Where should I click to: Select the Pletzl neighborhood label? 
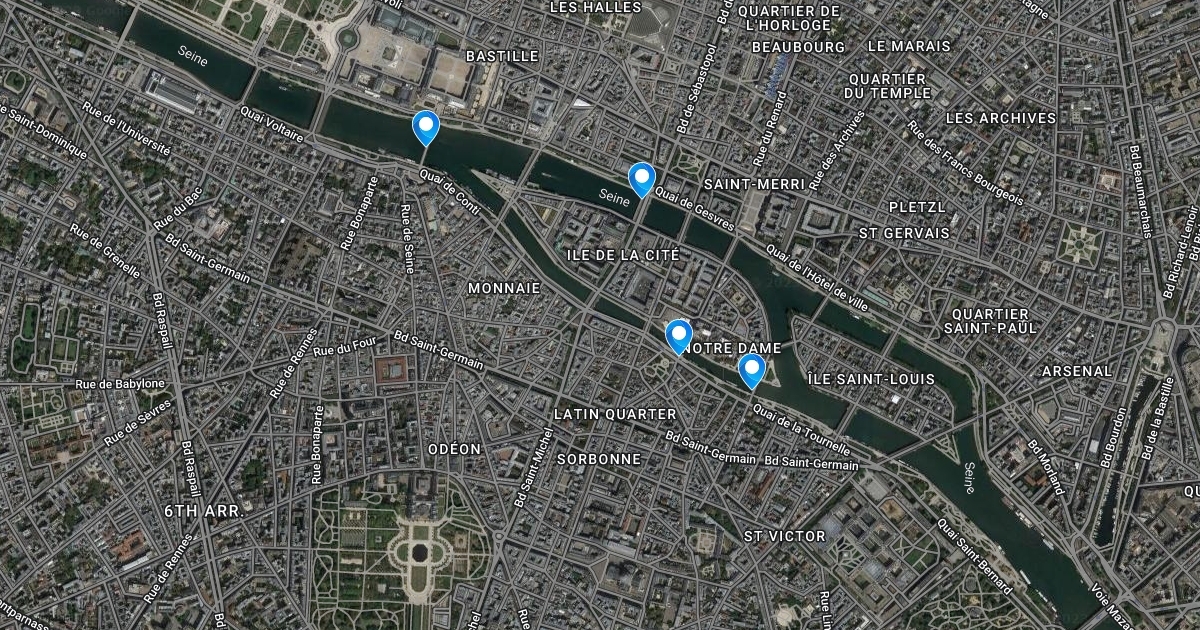pyautogui.click(x=917, y=207)
